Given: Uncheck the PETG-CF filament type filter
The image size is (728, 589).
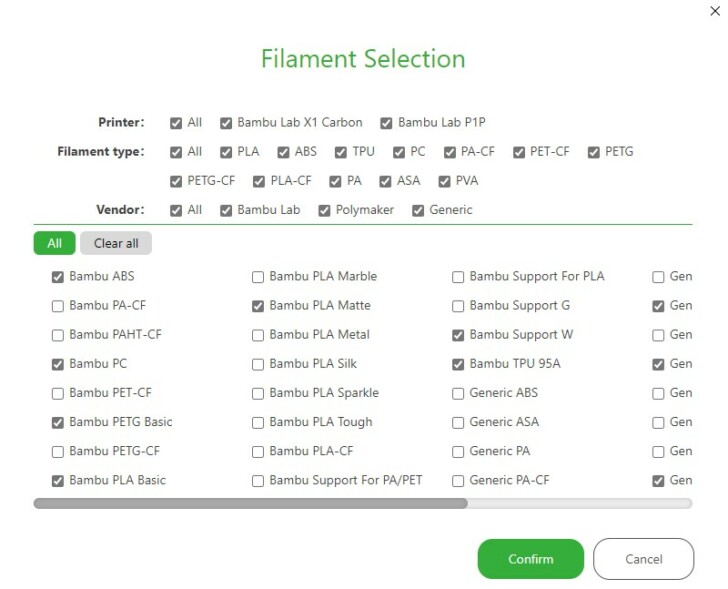Looking at the screenshot, I should 177,181.
